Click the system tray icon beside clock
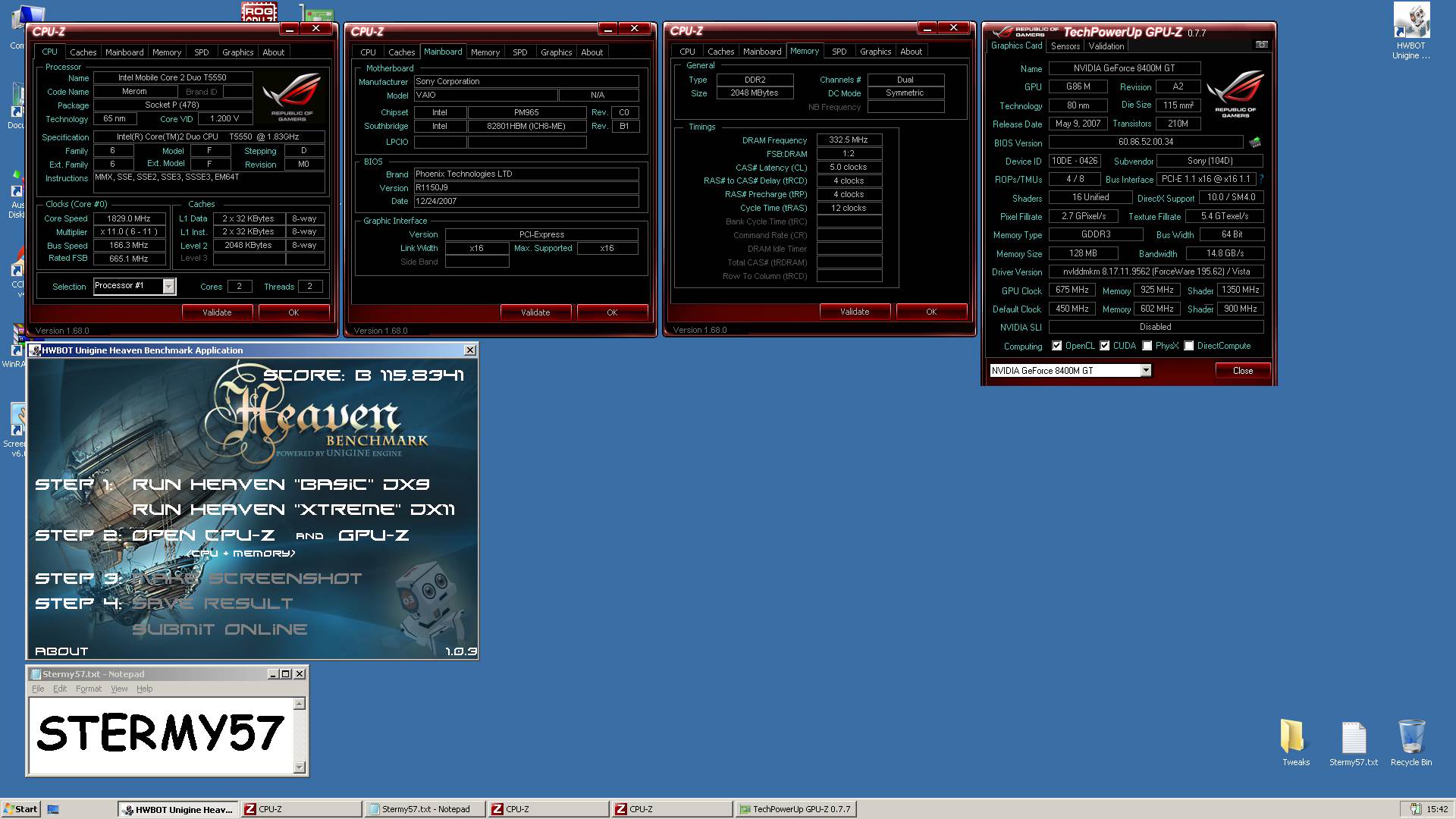 point(1415,809)
